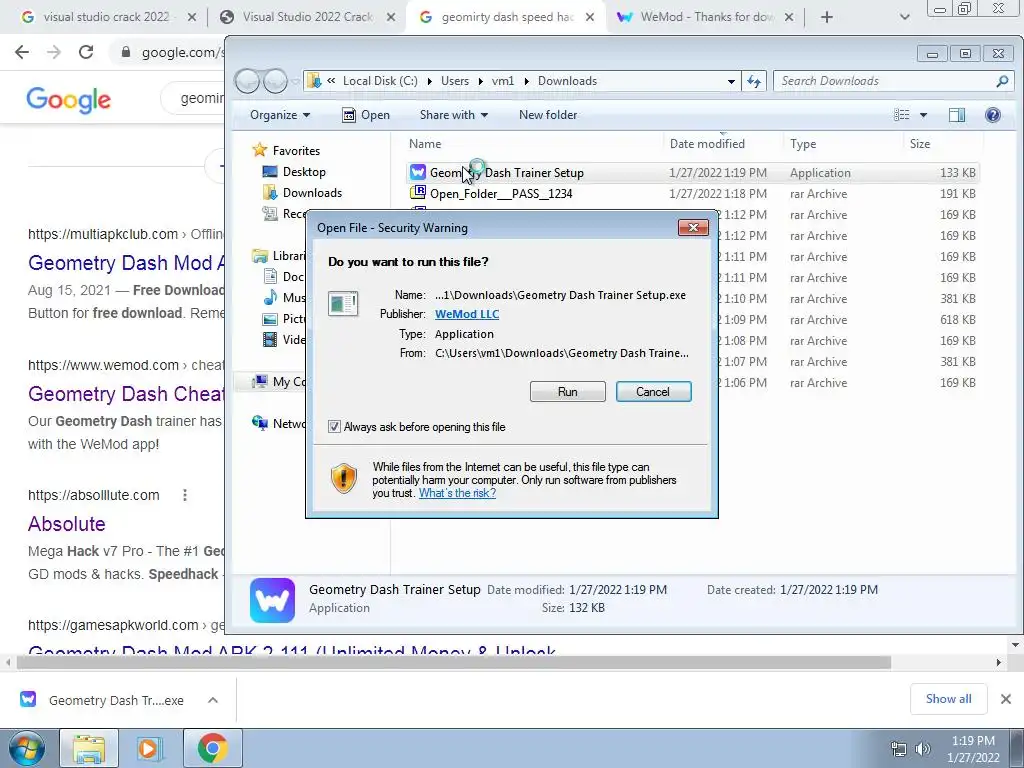Open the Geometry Dash Mod result link

[x=127, y=263]
